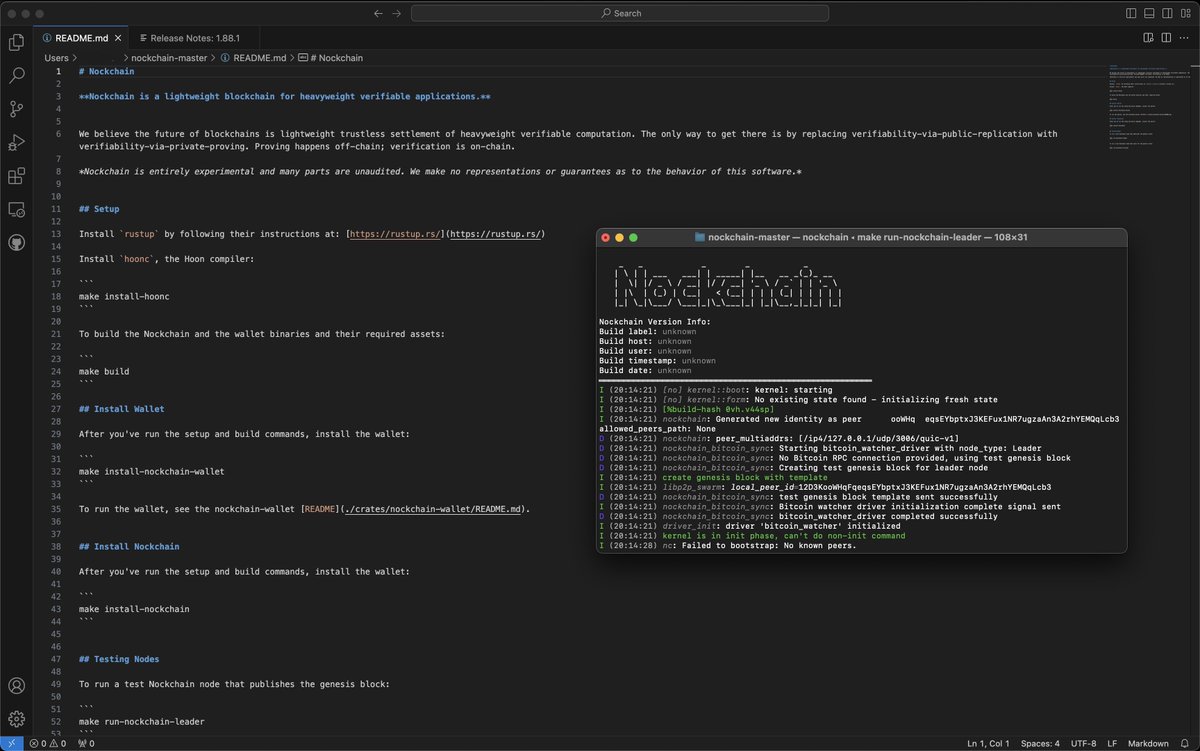Change encoding via UTF-8
Screen dimensions: 1200x751
pos(1083,743)
